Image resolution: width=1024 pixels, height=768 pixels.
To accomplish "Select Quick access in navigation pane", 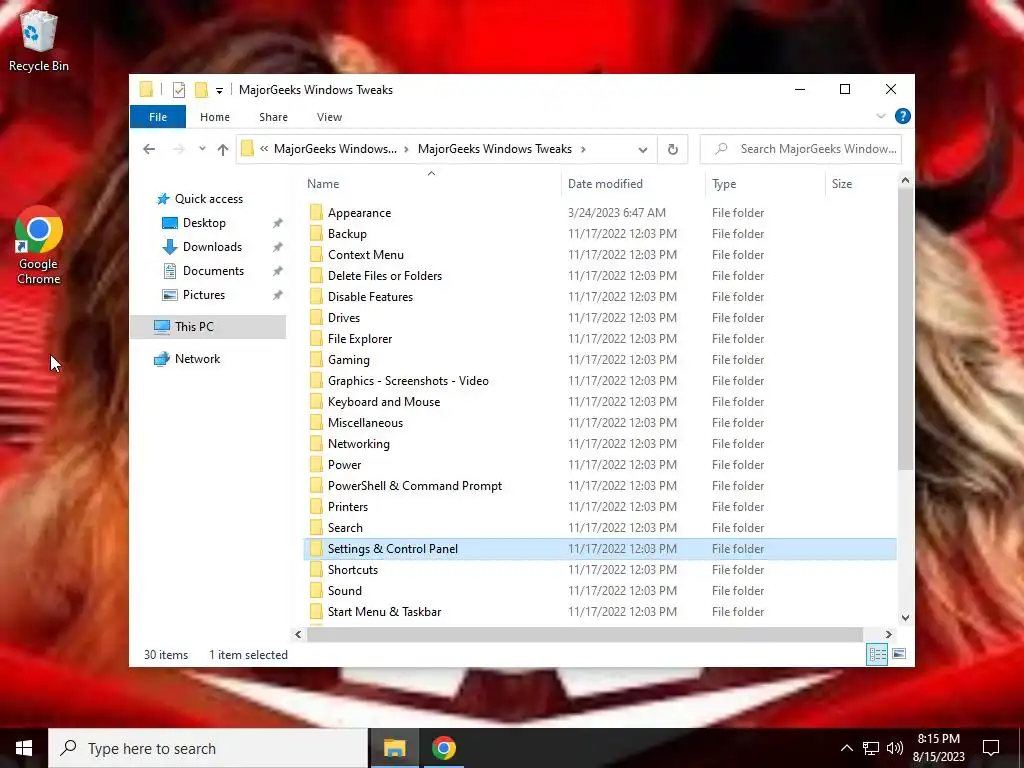I will [x=208, y=199].
